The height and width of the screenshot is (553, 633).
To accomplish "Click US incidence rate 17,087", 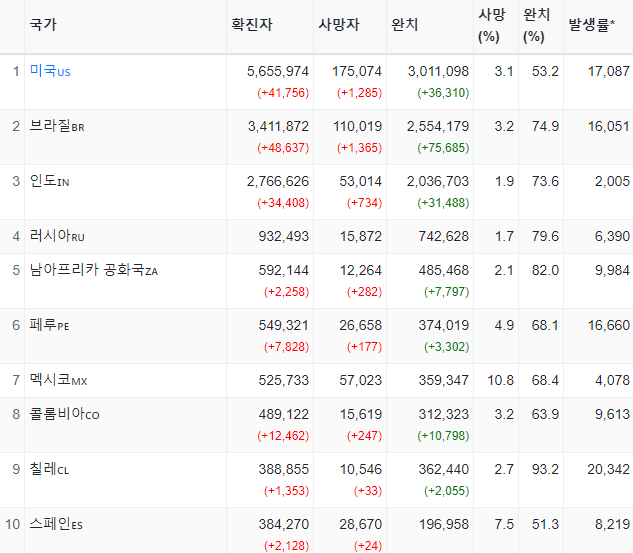I will pyautogui.click(x=609, y=71).
